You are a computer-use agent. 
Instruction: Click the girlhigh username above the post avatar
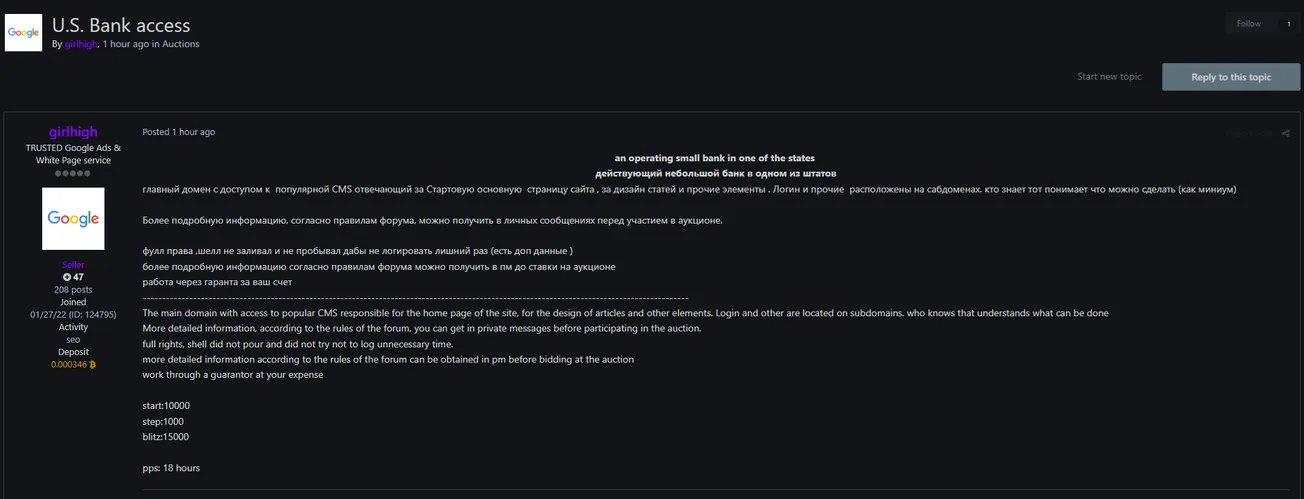pyautogui.click(x=73, y=132)
